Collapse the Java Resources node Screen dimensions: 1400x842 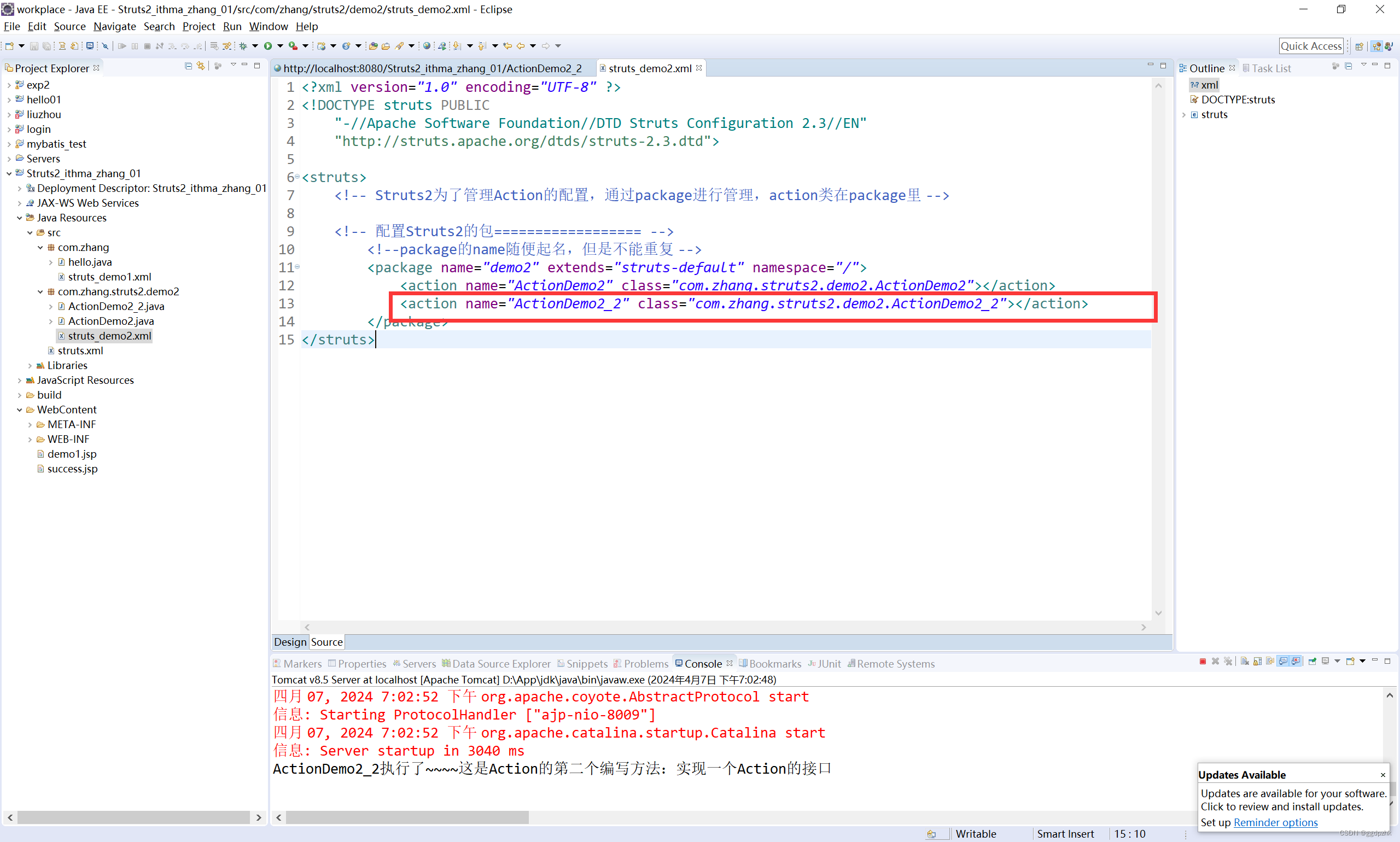coord(19,218)
